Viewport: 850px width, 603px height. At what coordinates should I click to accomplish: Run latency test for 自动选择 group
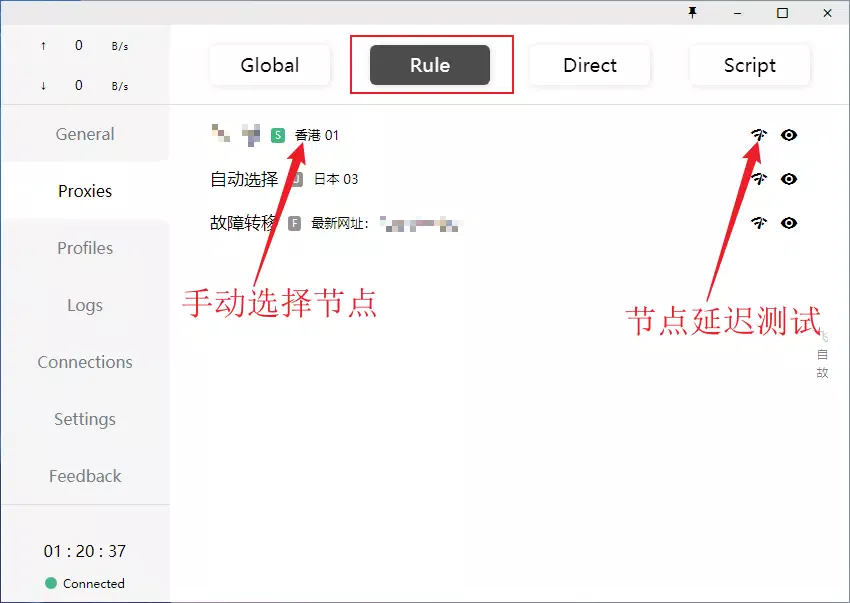(759, 179)
